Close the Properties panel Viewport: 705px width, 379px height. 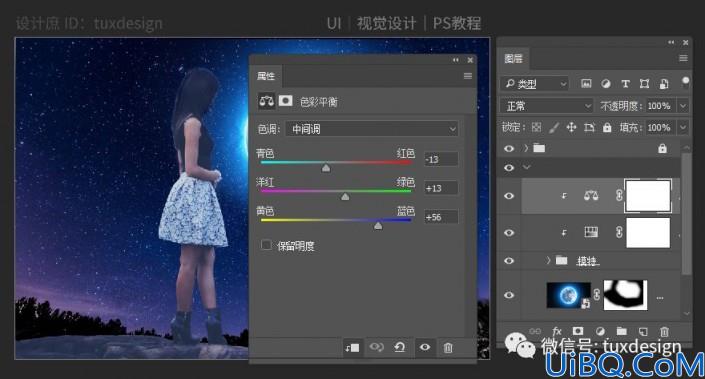pos(470,60)
